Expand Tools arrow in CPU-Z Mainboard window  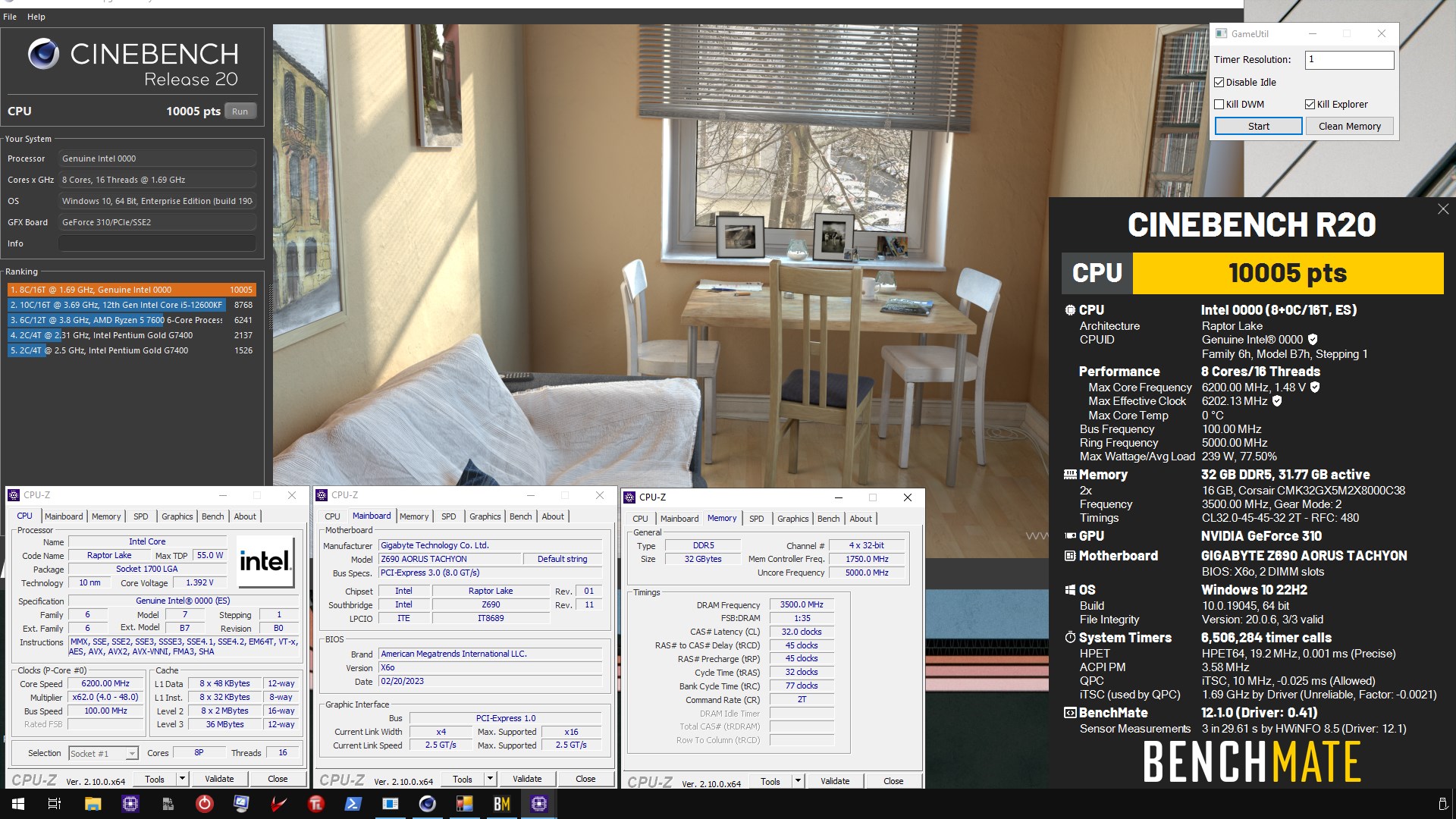coord(490,779)
